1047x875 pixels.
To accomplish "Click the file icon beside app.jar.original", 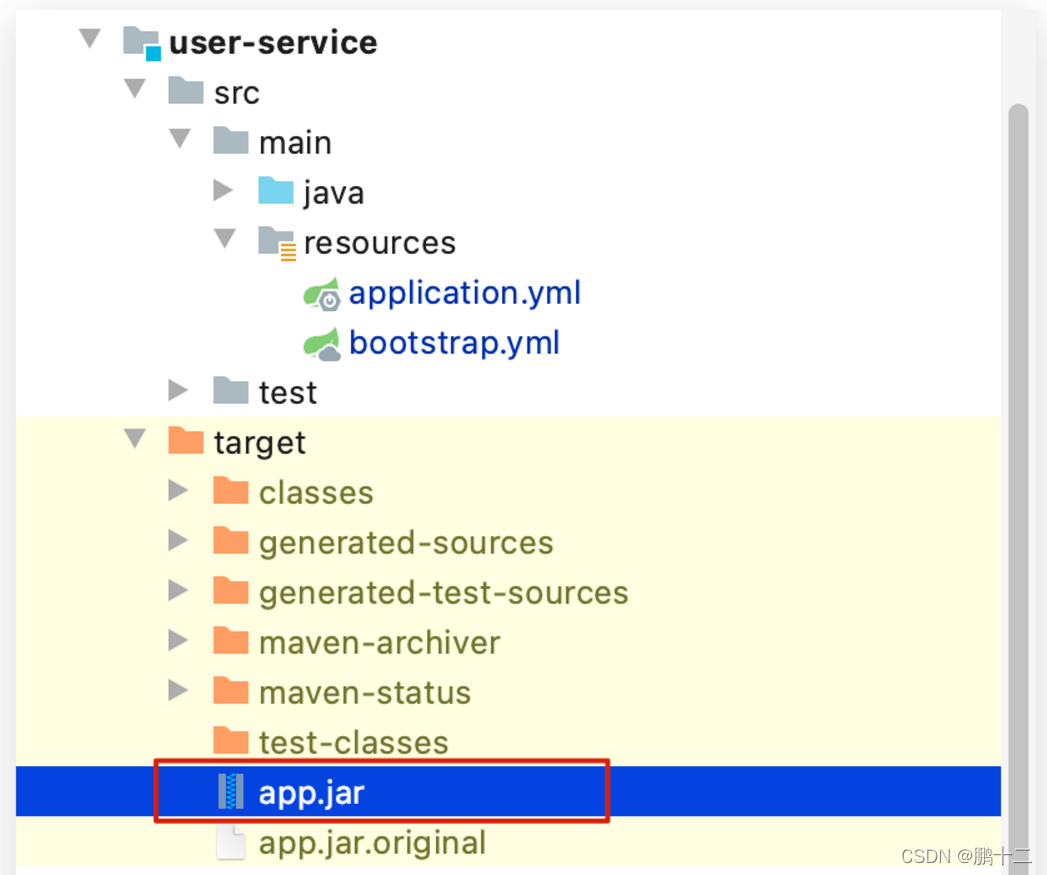I will [229, 842].
